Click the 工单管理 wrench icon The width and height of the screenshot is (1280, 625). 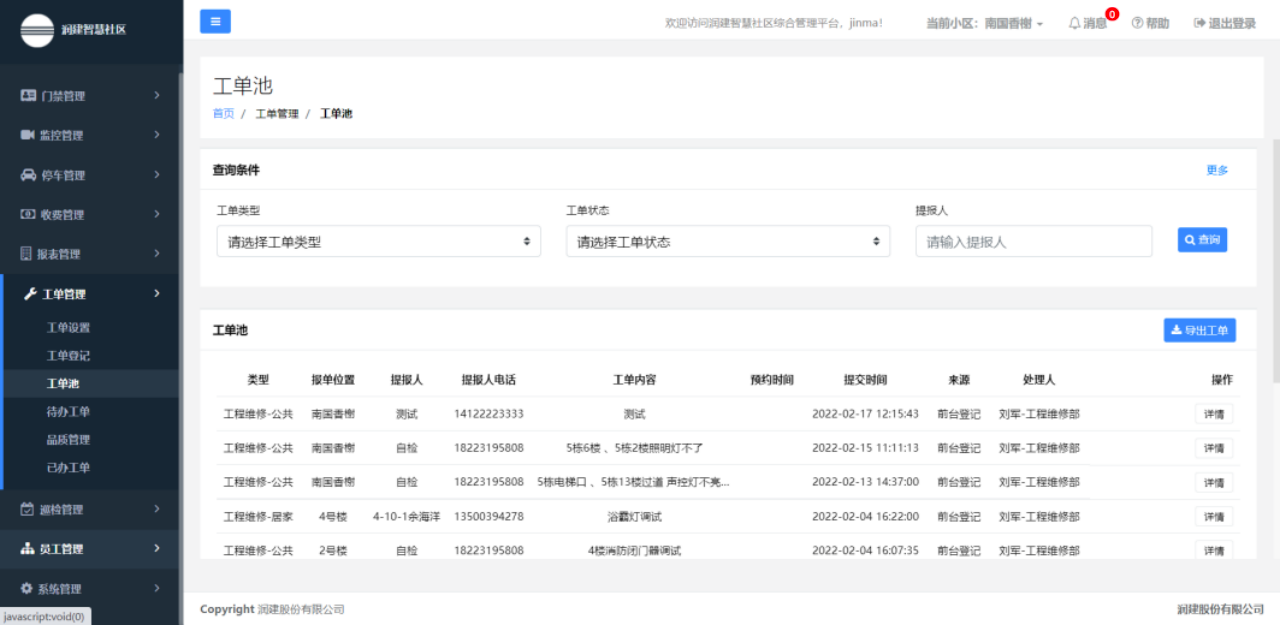30,294
